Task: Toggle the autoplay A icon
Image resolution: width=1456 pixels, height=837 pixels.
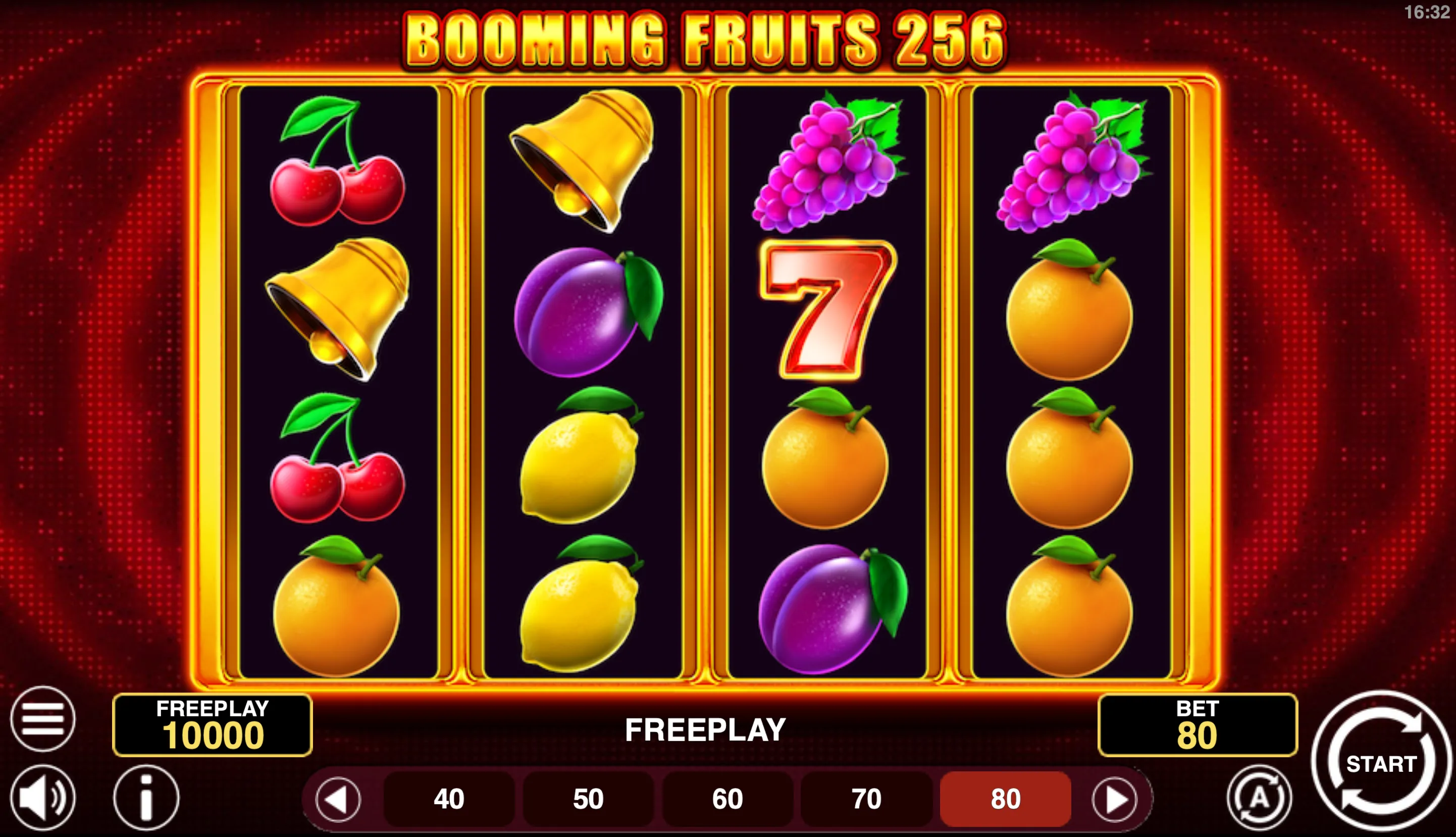Action: pyautogui.click(x=1259, y=797)
